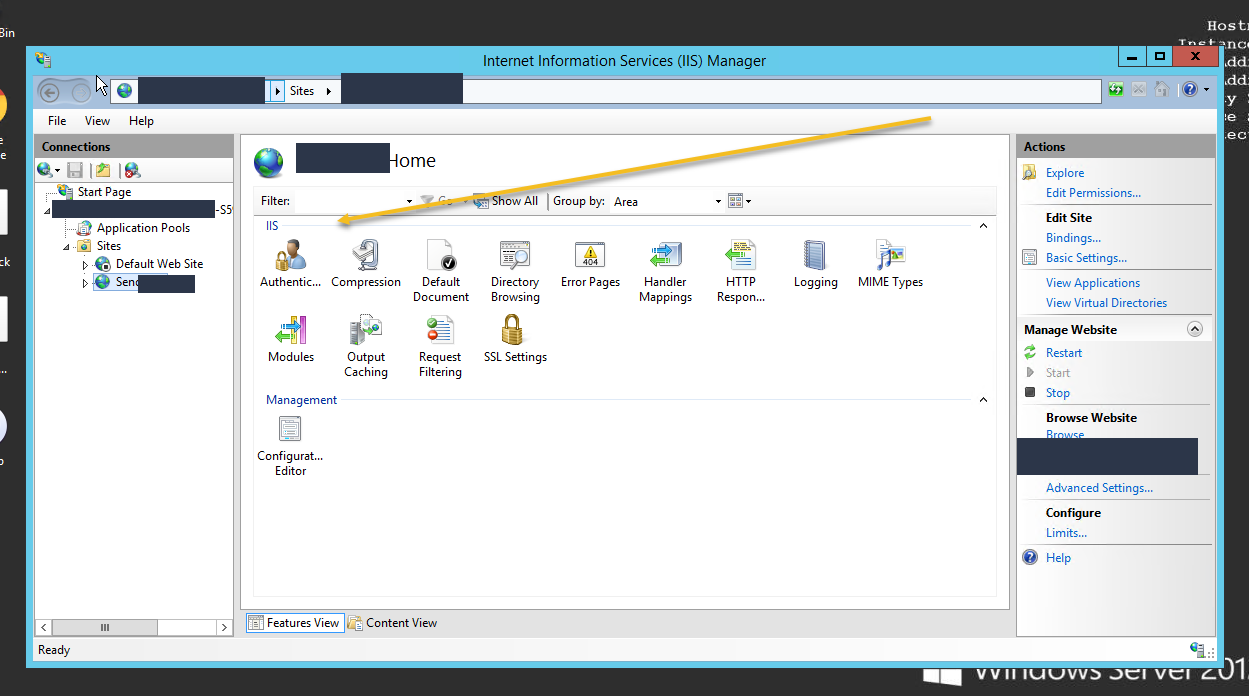This screenshot has height=696, width=1249.
Task: Open Default Document settings
Action: (x=440, y=256)
